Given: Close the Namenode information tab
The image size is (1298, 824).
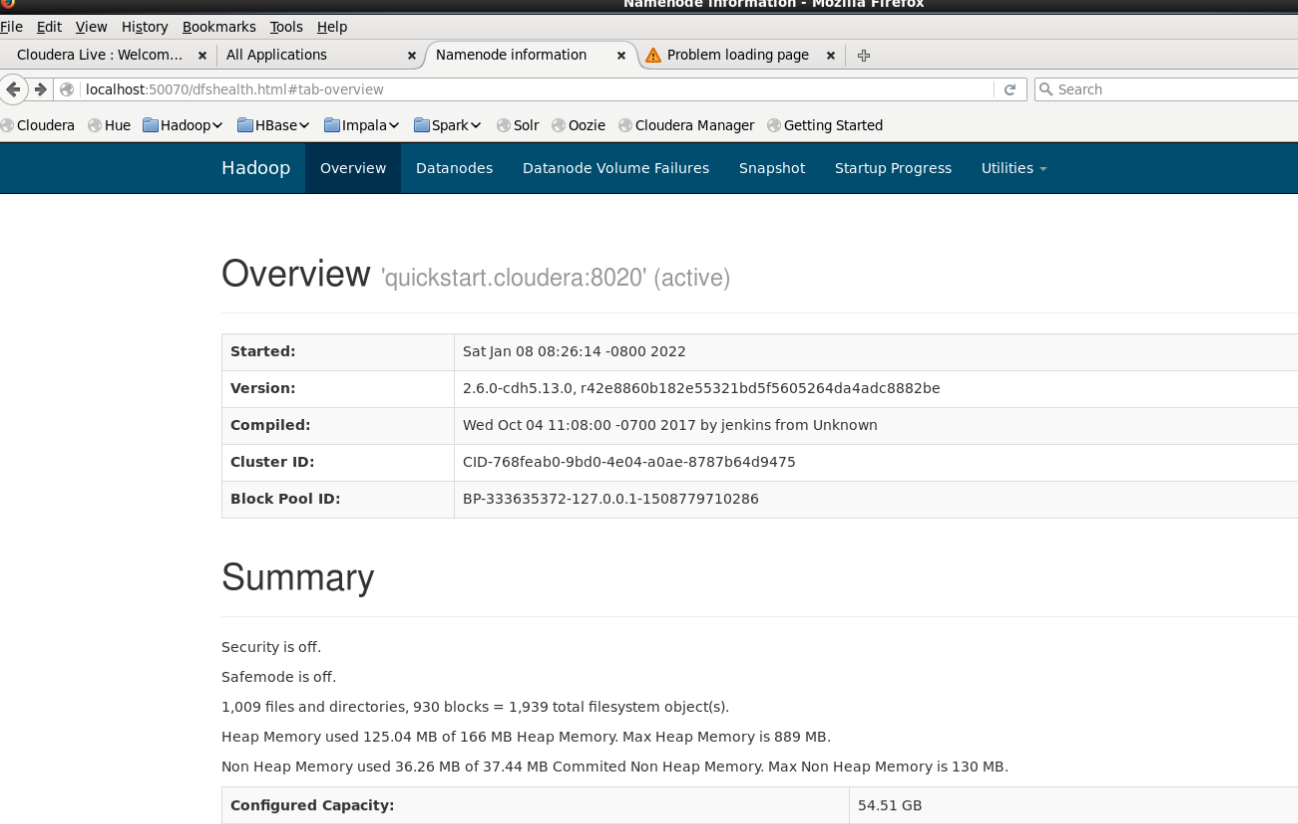Looking at the screenshot, I should click(x=621, y=55).
